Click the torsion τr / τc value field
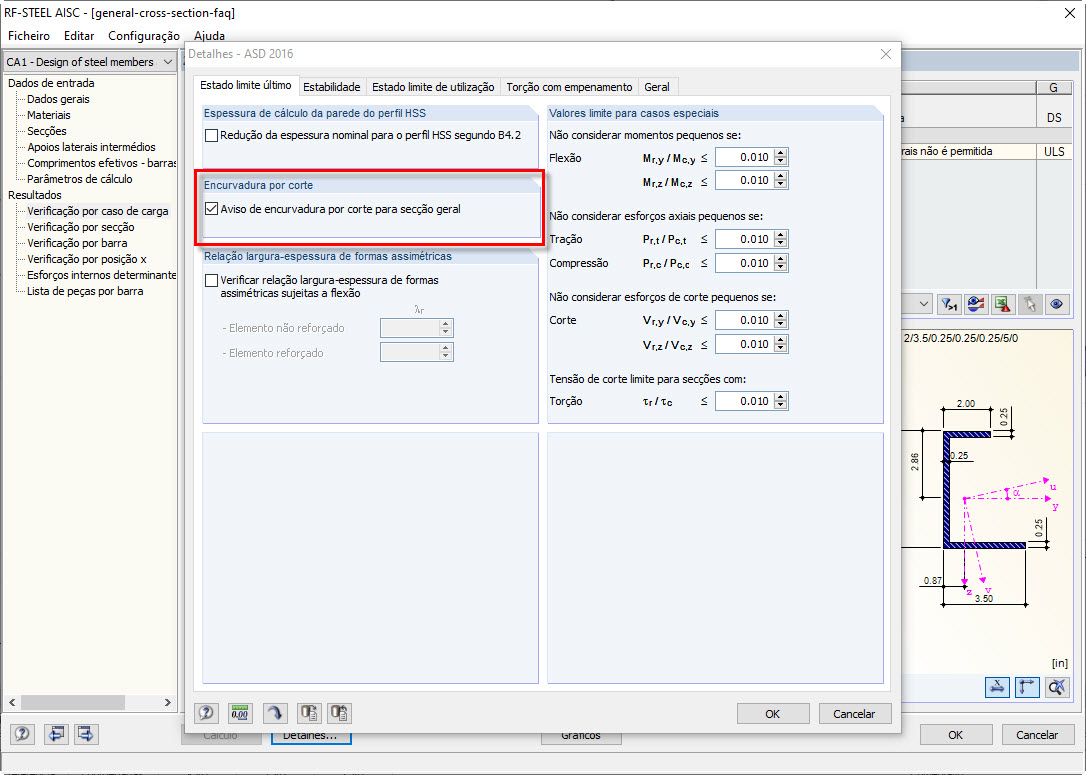The height and width of the screenshot is (775, 1086). pyautogui.click(x=745, y=401)
